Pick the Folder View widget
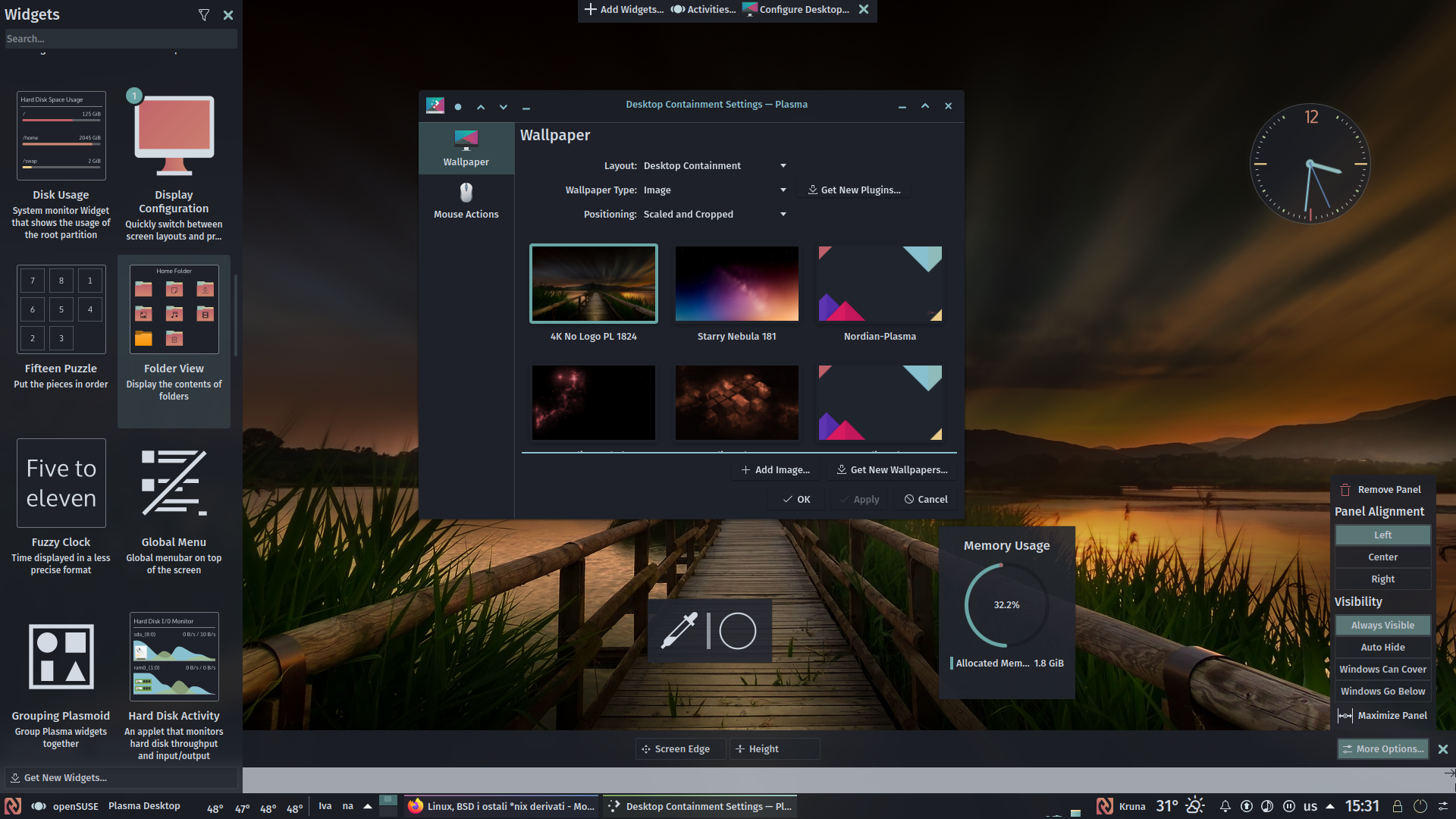Image resolution: width=1456 pixels, height=819 pixels. pyautogui.click(x=174, y=341)
